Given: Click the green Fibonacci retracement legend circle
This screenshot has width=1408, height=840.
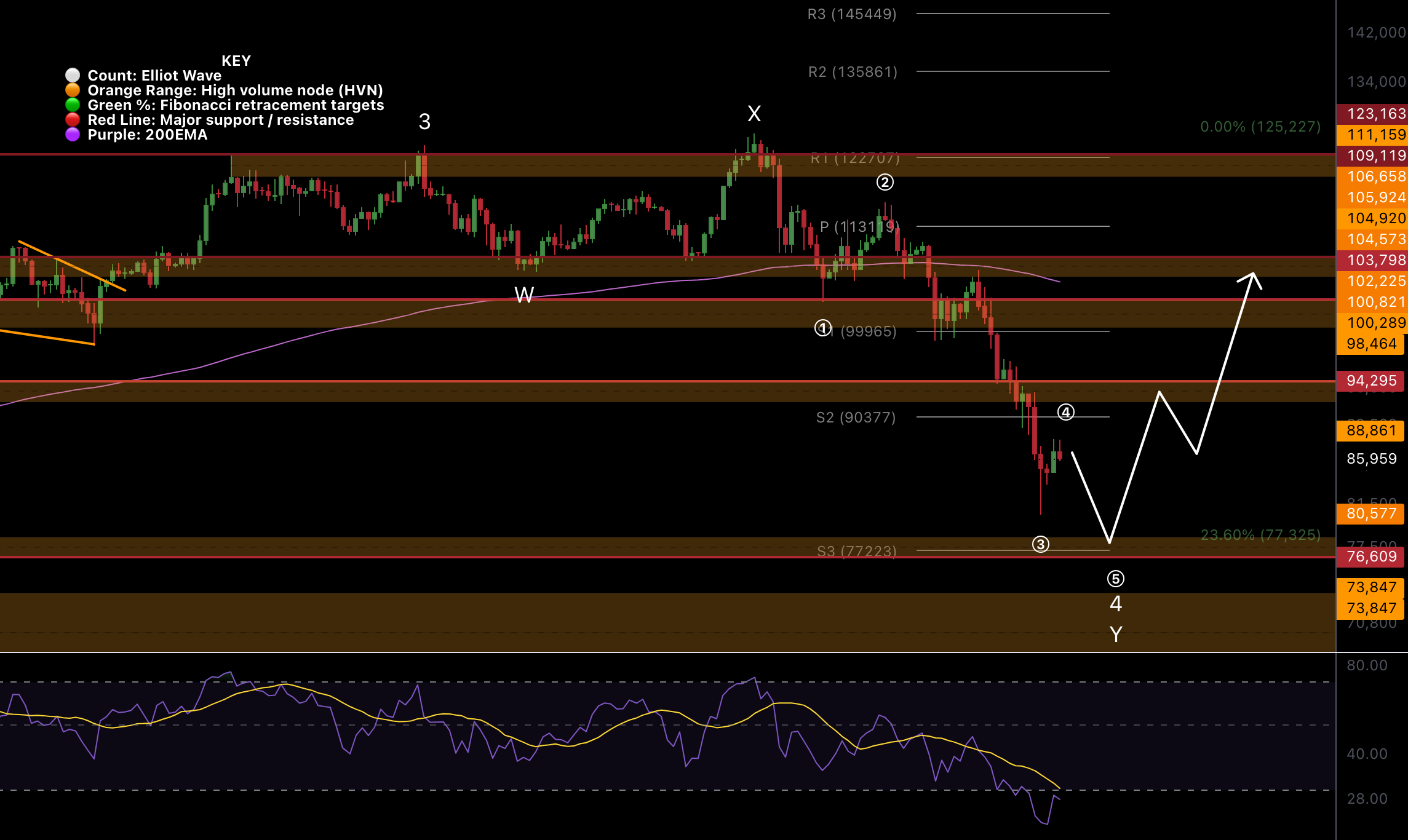Looking at the screenshot, I should [x=73, y=105].
